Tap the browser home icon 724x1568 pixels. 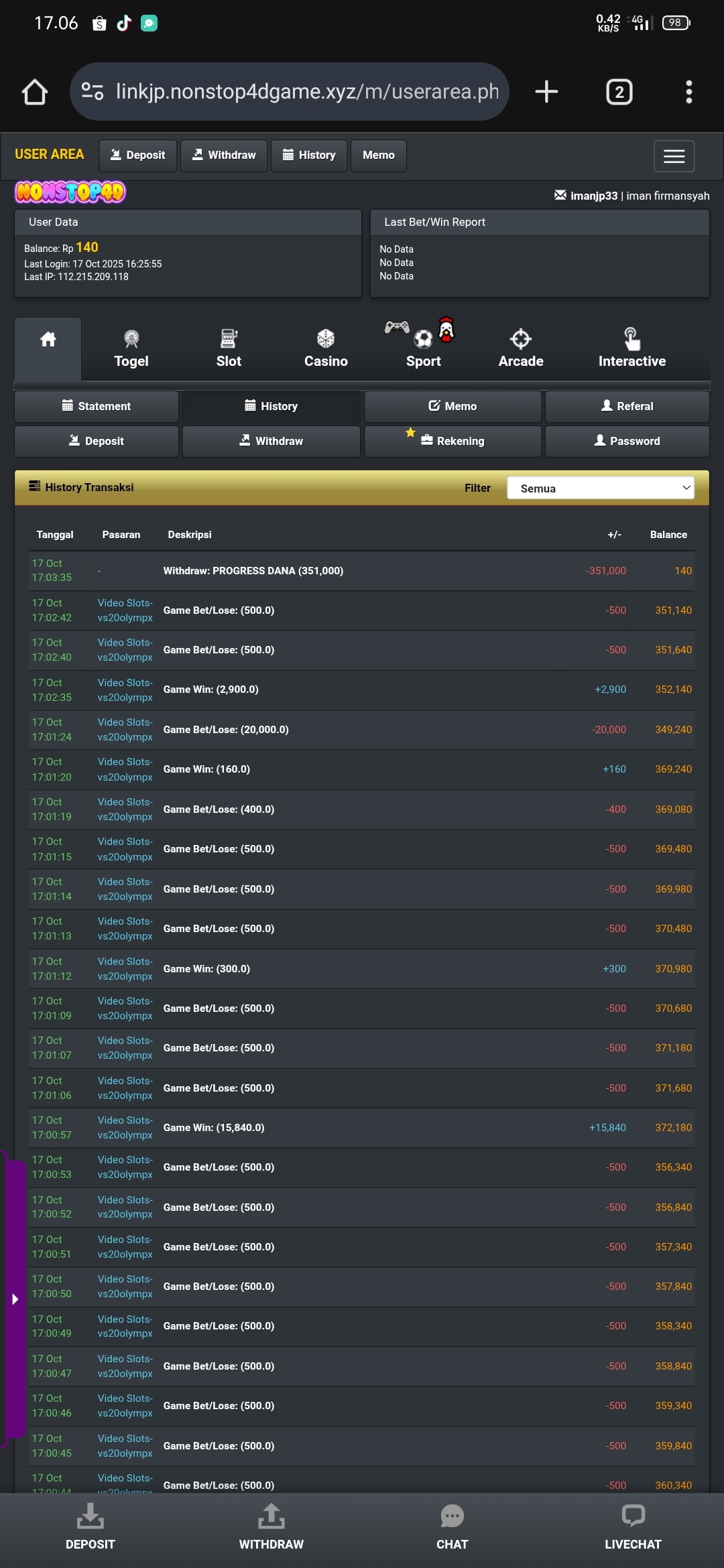35,92
